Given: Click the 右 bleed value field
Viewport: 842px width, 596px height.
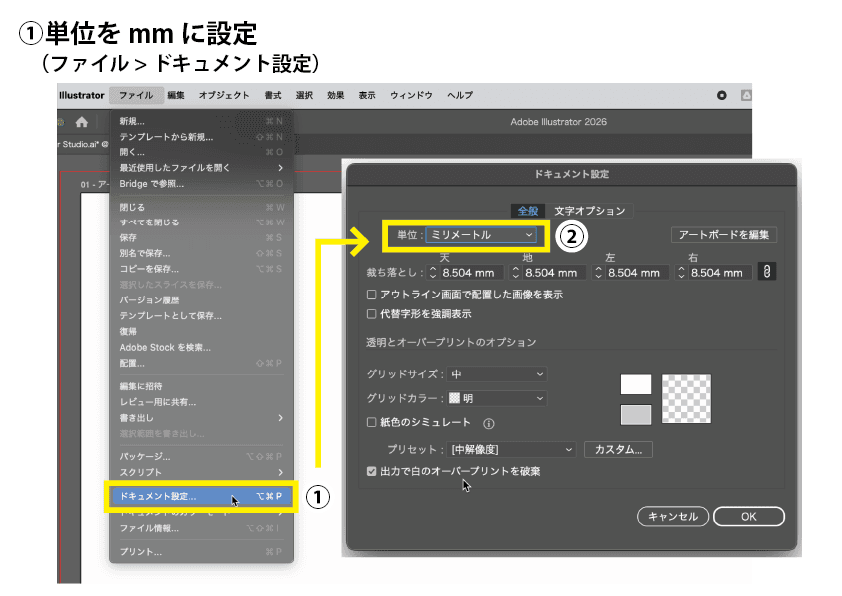Looking at the screenshot, I should click(720, 273).
